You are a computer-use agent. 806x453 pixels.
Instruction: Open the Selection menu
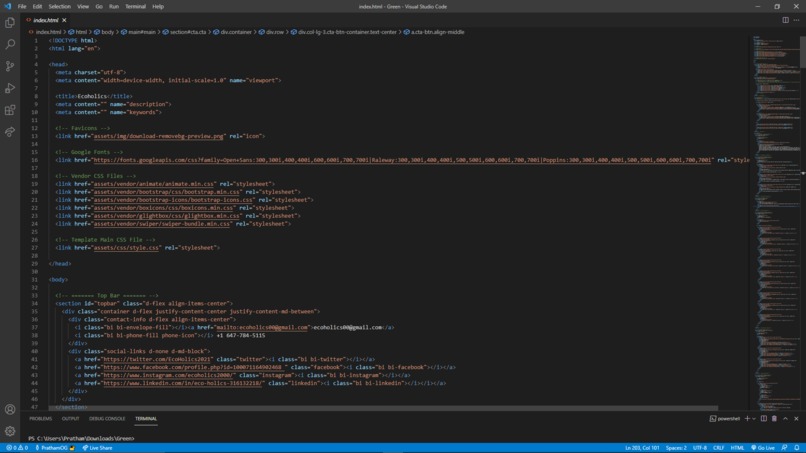point(60,7)
